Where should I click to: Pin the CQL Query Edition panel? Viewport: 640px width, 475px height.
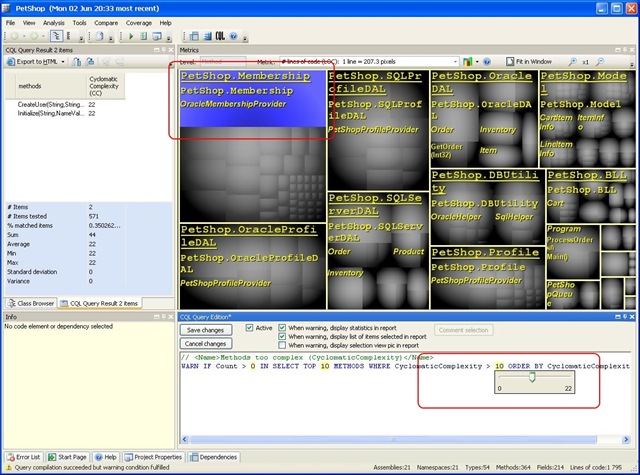pos(625,317)
